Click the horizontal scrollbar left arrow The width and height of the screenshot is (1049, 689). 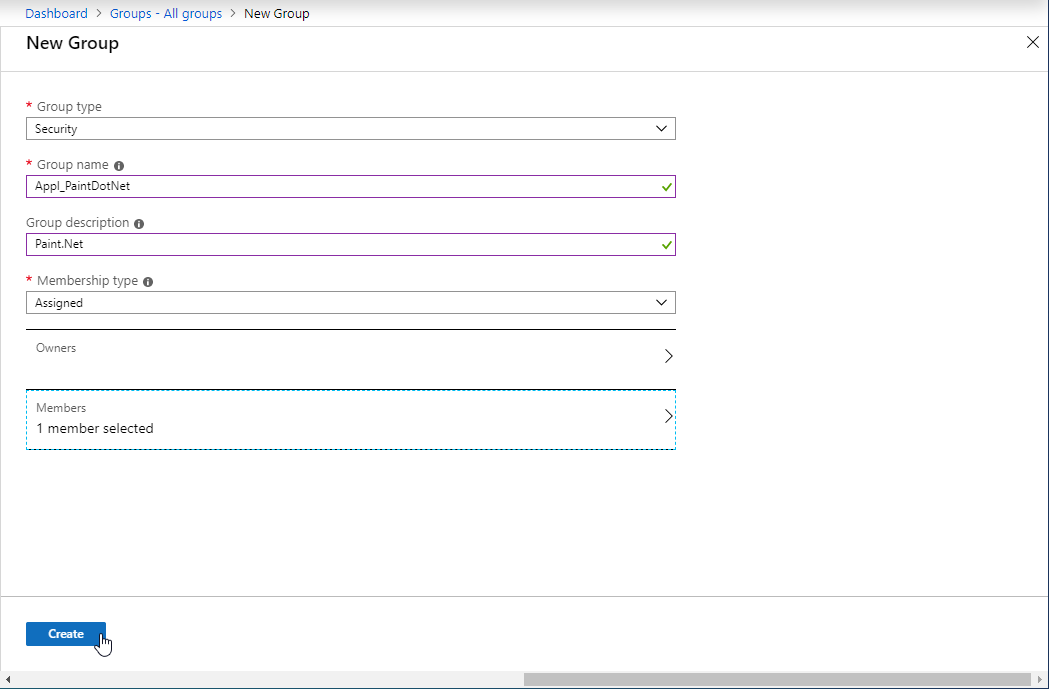pyautogui.click(x=9, y=680)
